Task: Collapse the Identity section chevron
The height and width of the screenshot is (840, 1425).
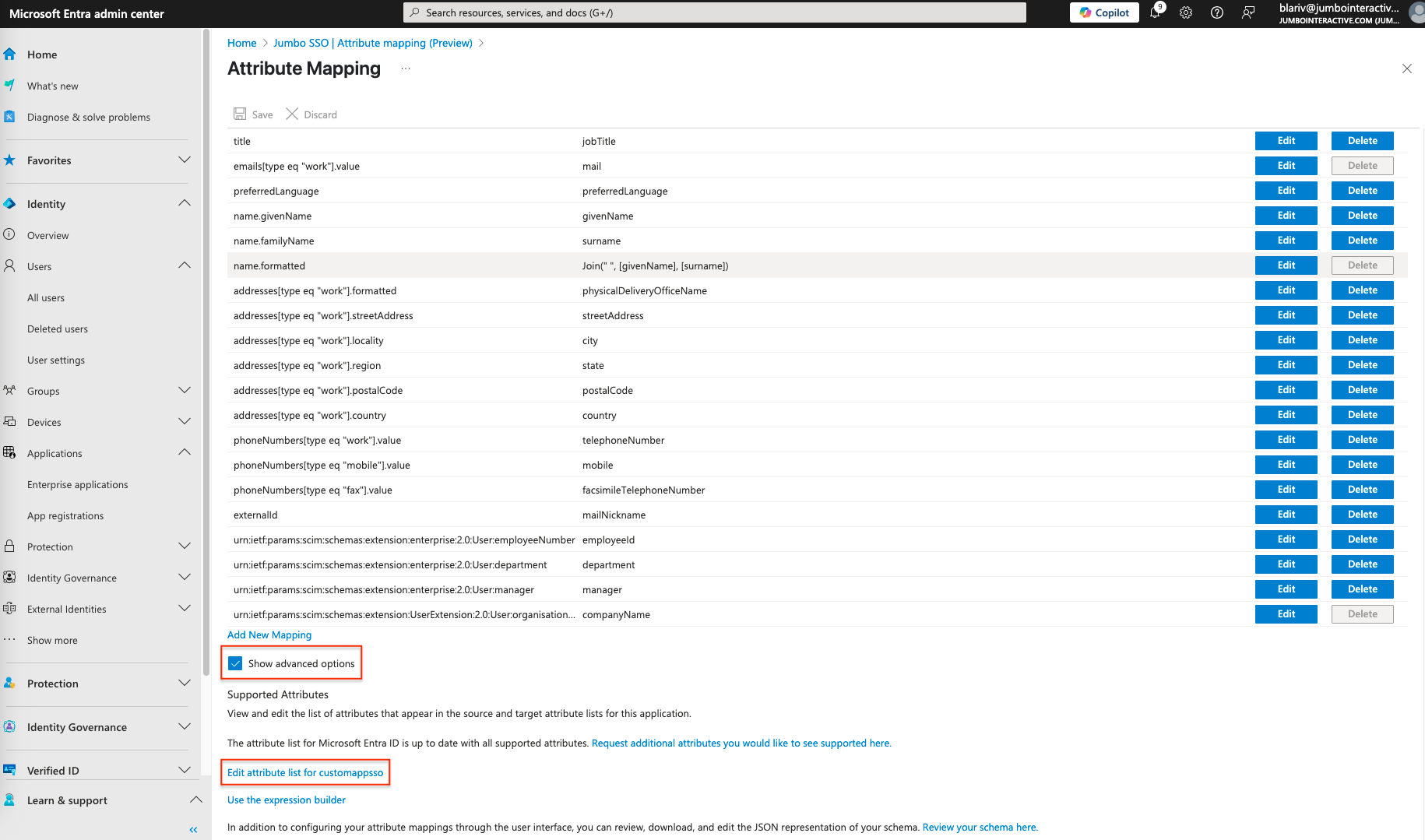Action: pyautogui.click(x=185, y=203)
